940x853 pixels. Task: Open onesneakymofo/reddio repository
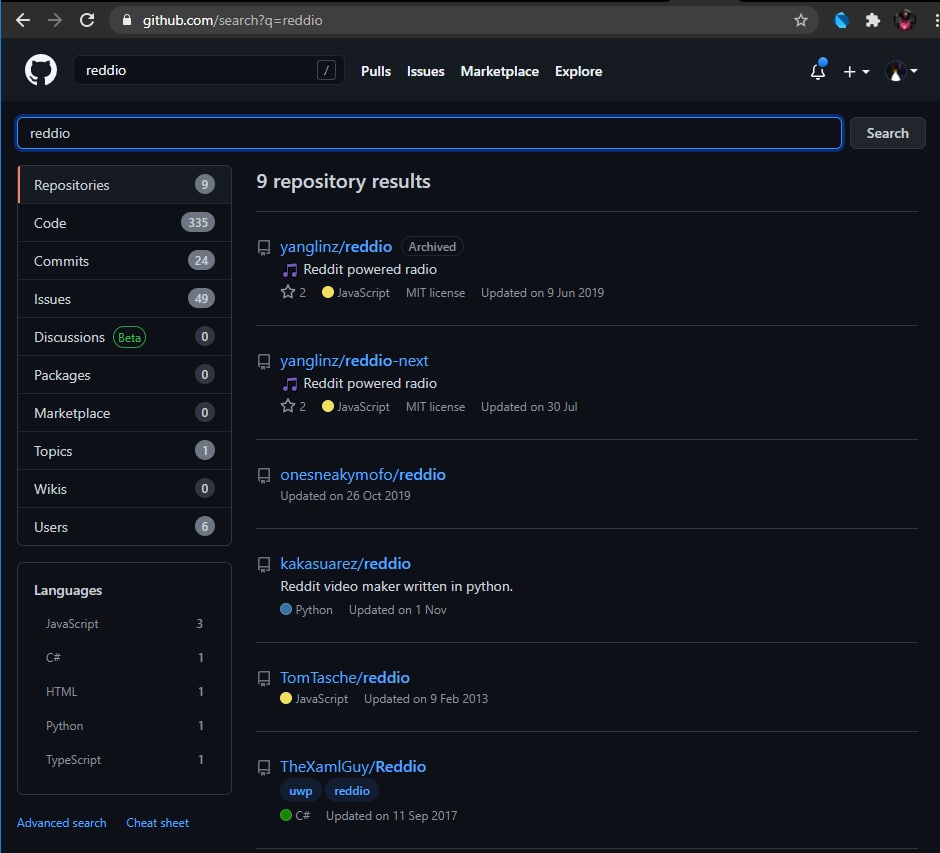(363, 474)
